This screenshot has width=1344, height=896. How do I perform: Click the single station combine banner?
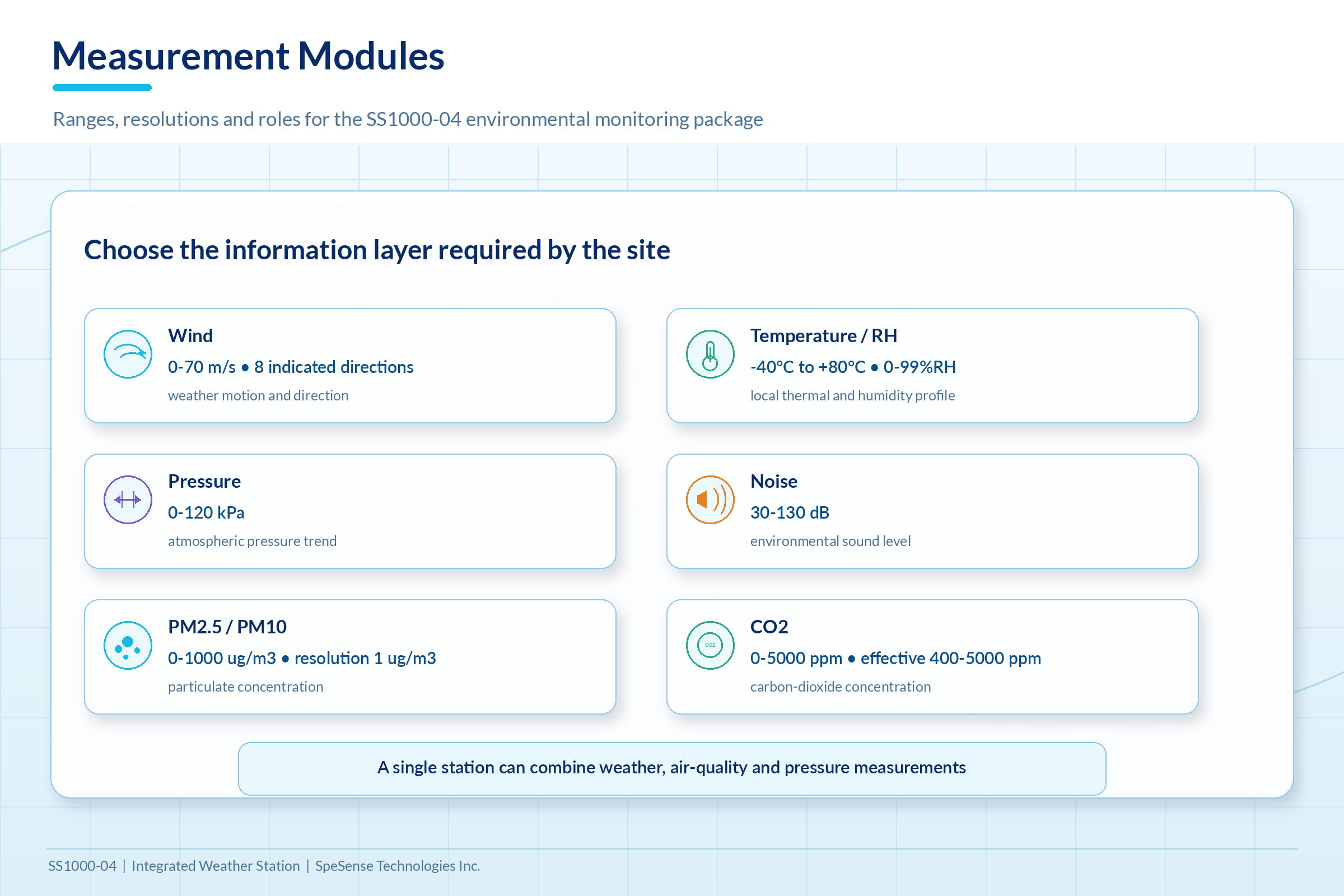pos(671,768)
